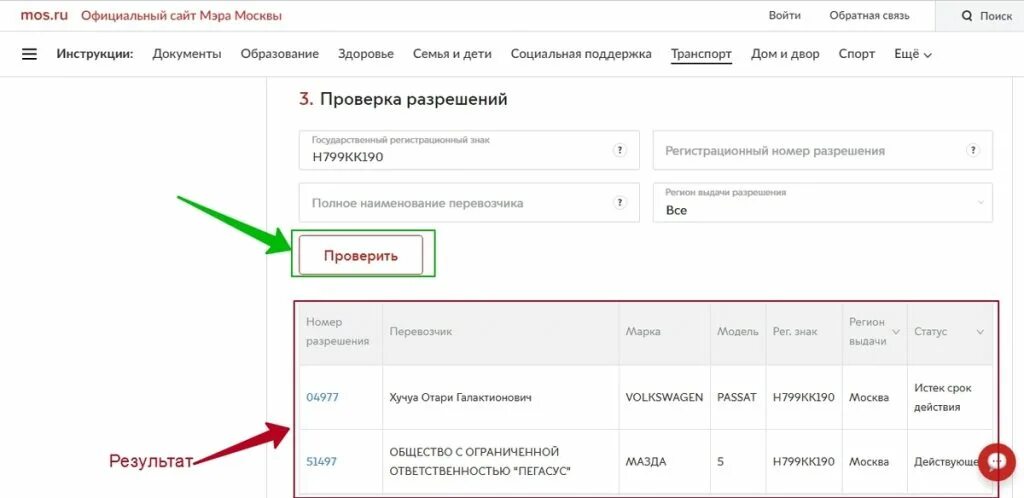Click the 3. Проверка разрешений heading

[x=403, y=99]
